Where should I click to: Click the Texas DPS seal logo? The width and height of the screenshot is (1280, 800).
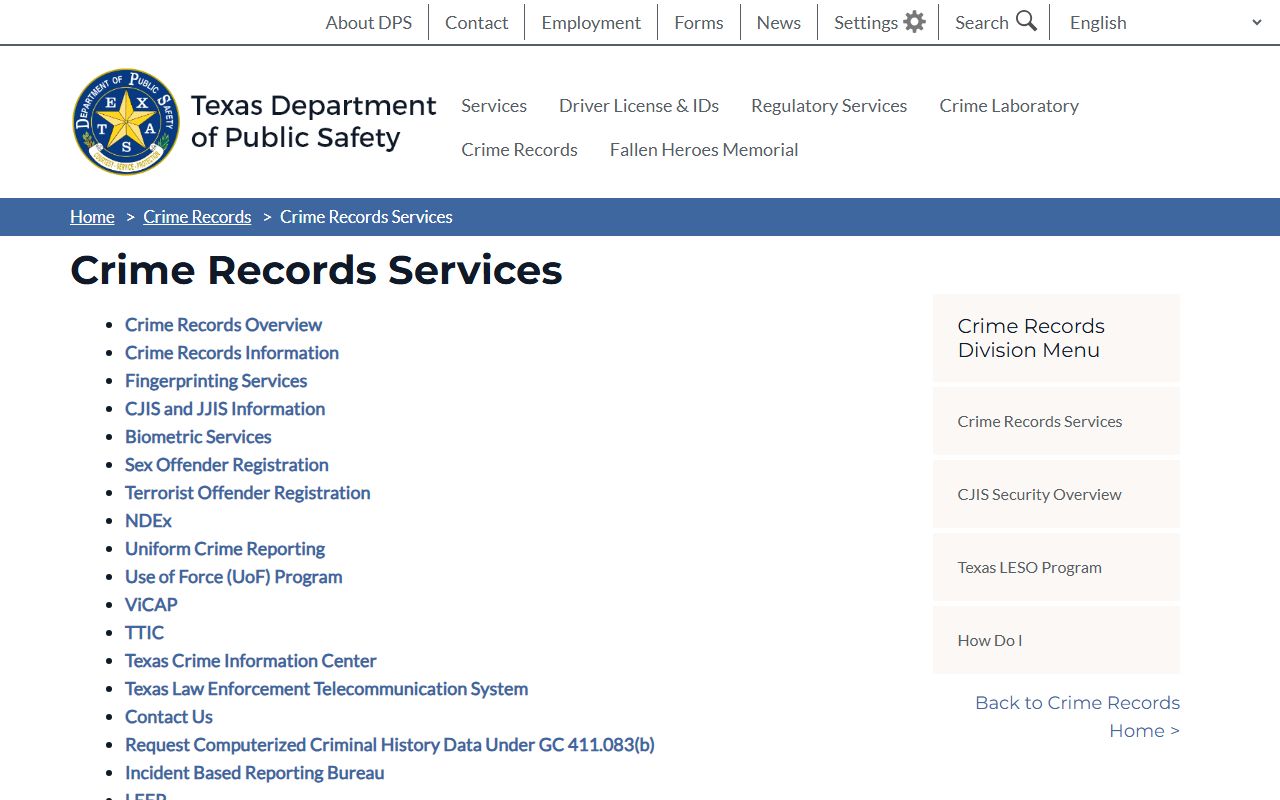click(127, 122)
